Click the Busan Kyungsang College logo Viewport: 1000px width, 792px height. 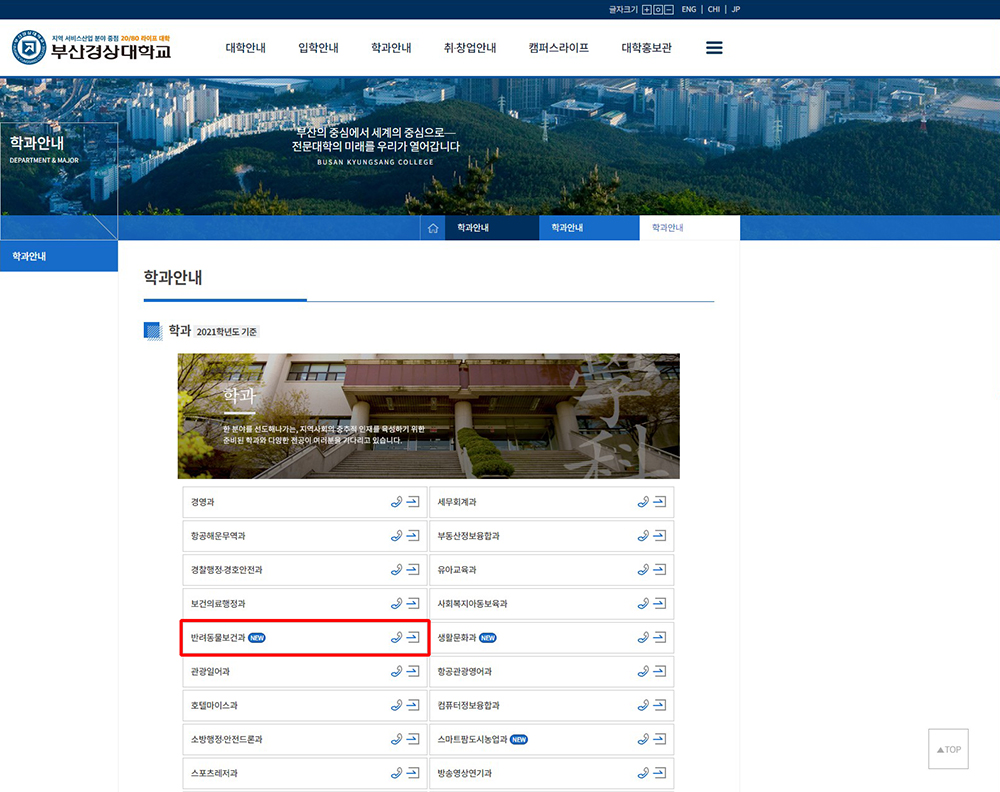point(92,47)
